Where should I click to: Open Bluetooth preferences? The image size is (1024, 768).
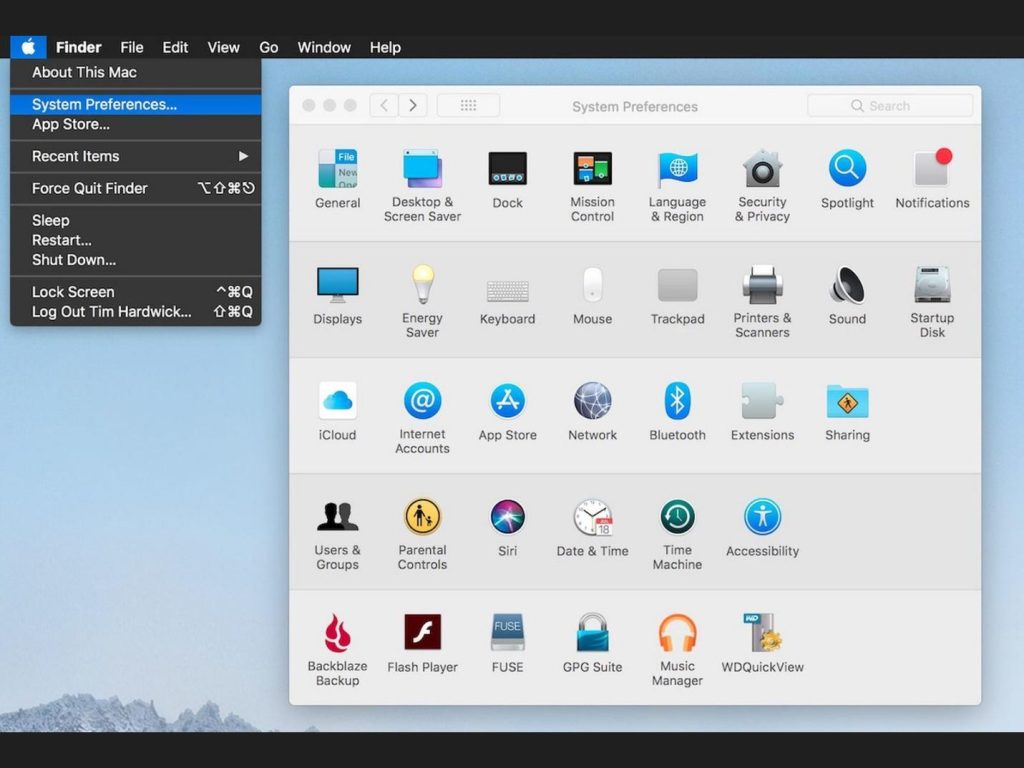677,400
